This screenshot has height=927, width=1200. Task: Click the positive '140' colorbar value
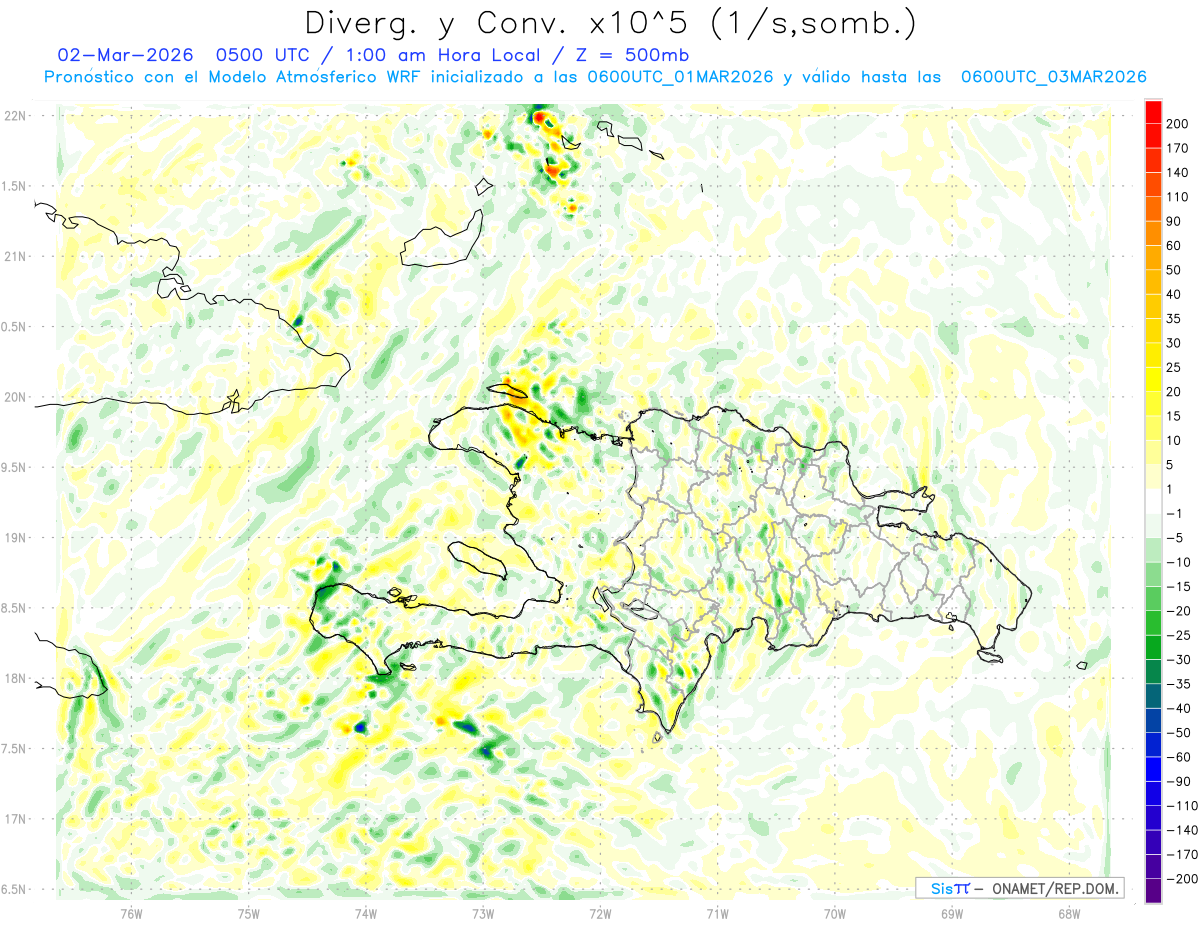pos(1178,172)
